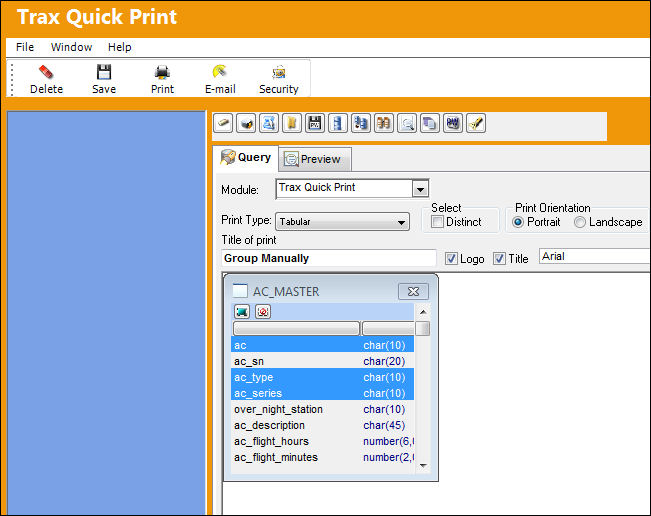Click the teal select-all icon in AC_MASTER
This screenshot has height=516, width=651.
click(x=242, y=311)
